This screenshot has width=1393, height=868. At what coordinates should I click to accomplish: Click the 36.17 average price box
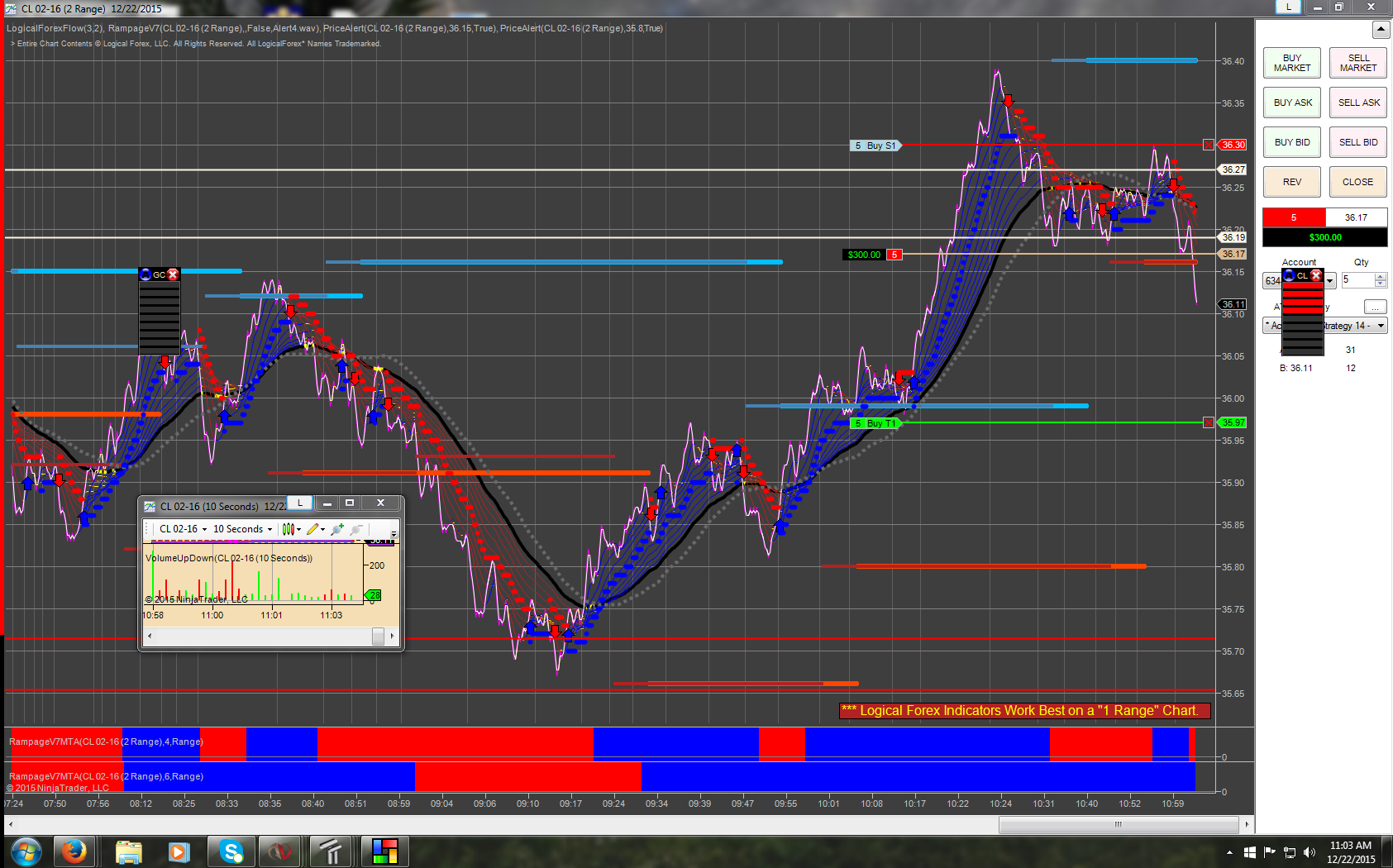click(1357, 217)
